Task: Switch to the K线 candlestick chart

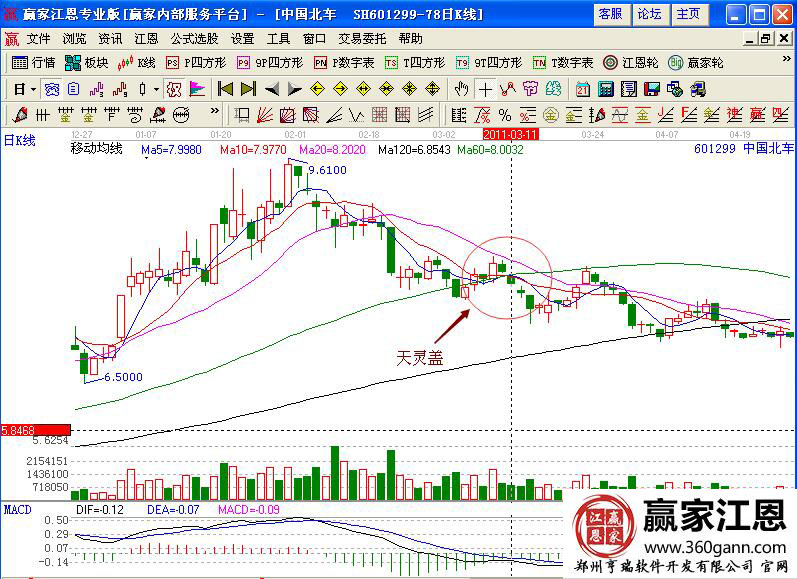Action: click(x=138, y=62)
